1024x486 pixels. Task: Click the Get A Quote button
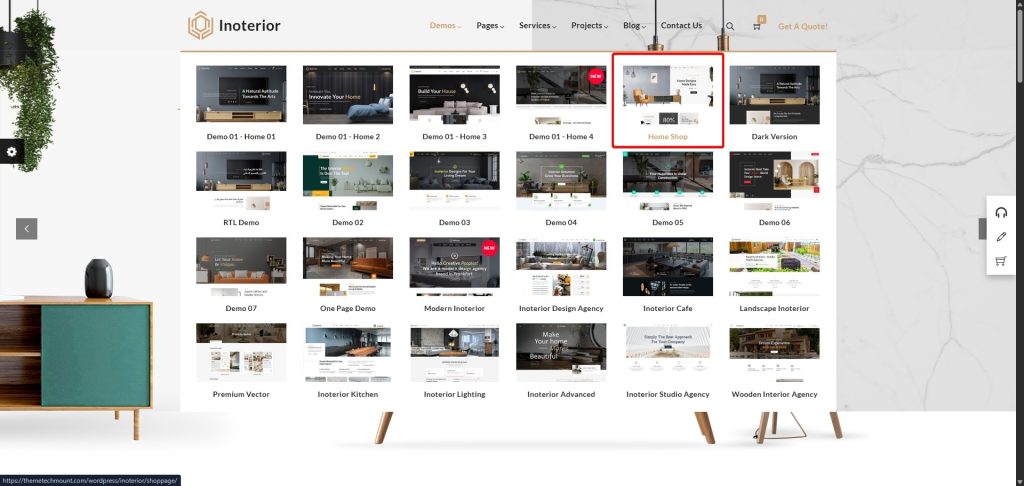[x=802, y=27]
